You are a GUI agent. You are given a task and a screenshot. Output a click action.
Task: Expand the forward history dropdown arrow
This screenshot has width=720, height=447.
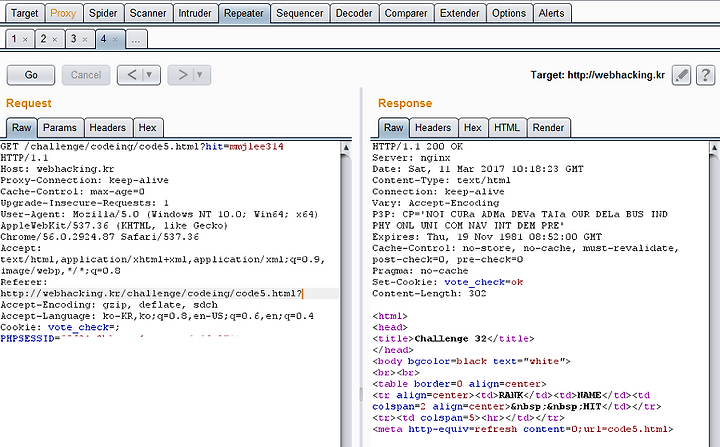200,75
